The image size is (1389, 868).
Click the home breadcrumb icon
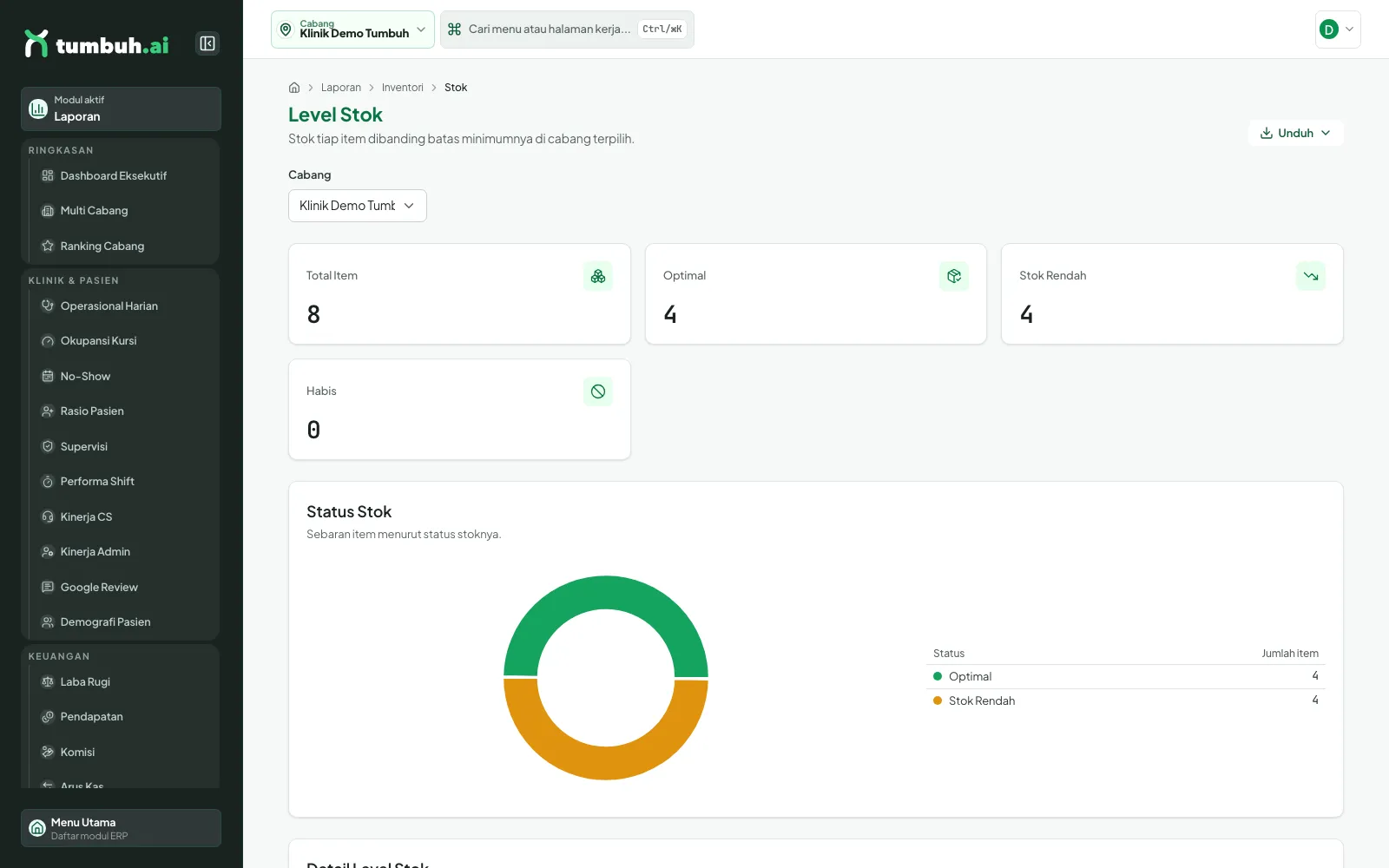point(294,88)
